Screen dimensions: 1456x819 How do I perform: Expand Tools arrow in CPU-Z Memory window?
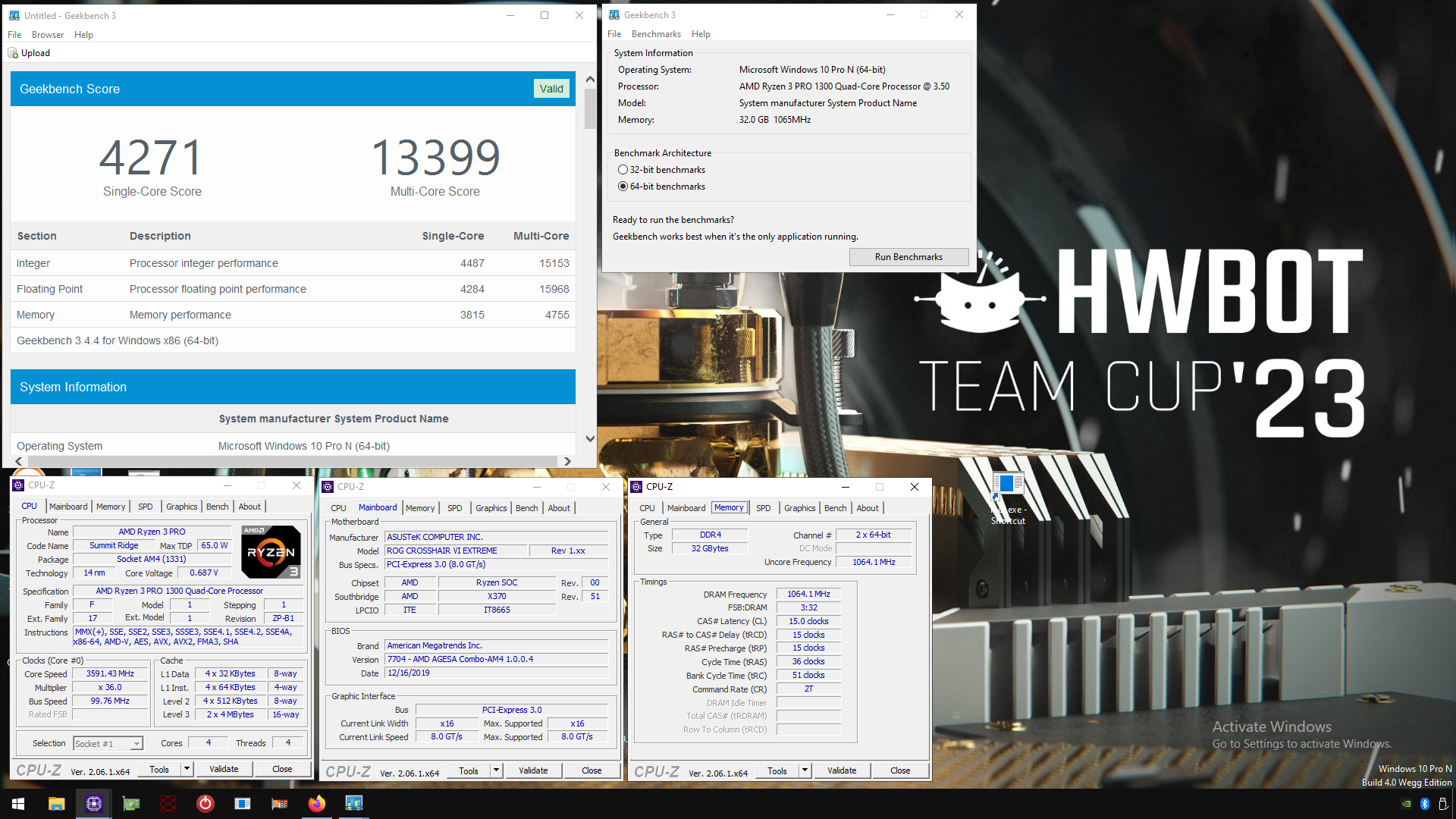805,770
